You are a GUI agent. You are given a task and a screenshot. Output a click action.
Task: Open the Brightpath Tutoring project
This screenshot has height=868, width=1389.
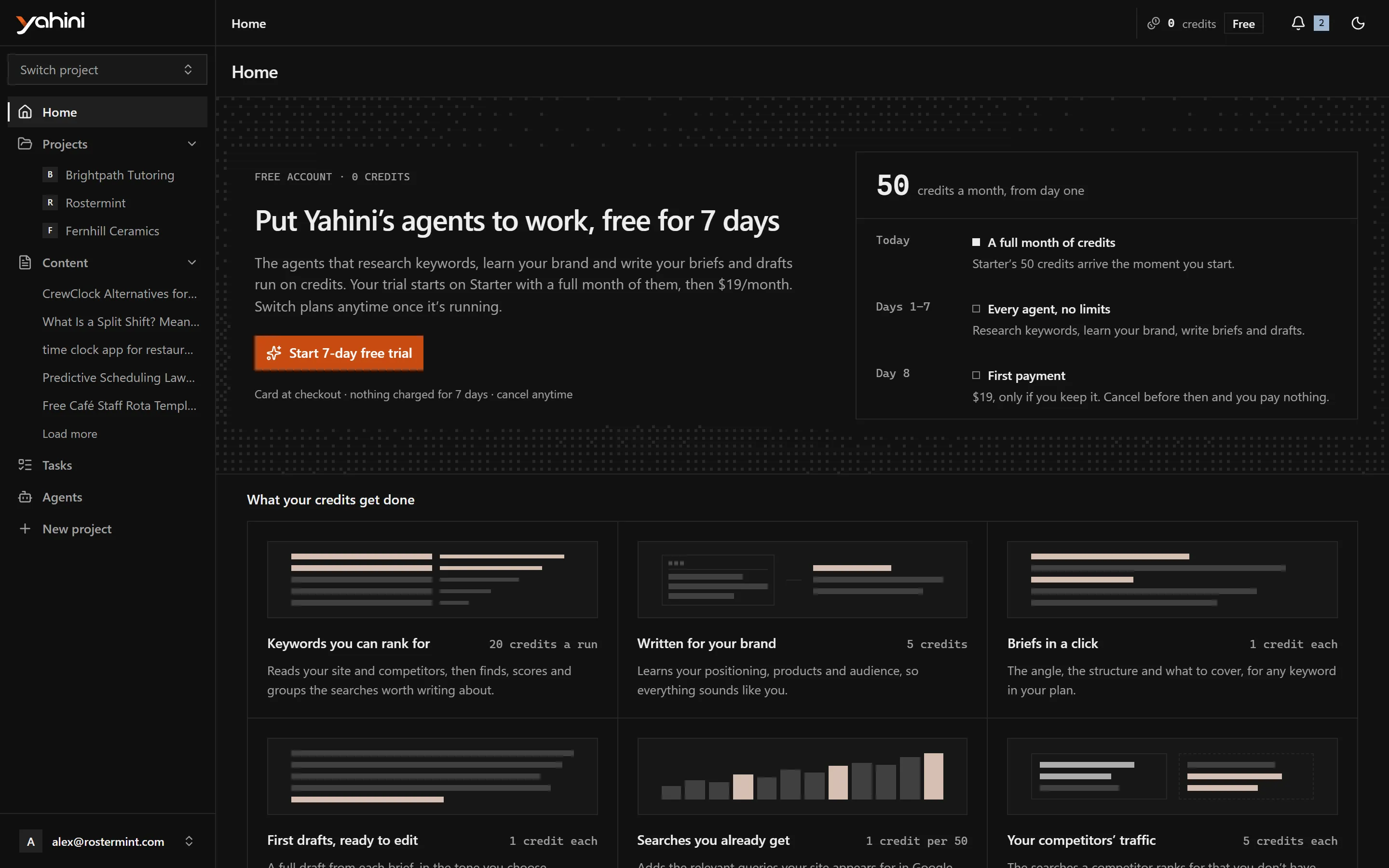[x=120, y=175]
